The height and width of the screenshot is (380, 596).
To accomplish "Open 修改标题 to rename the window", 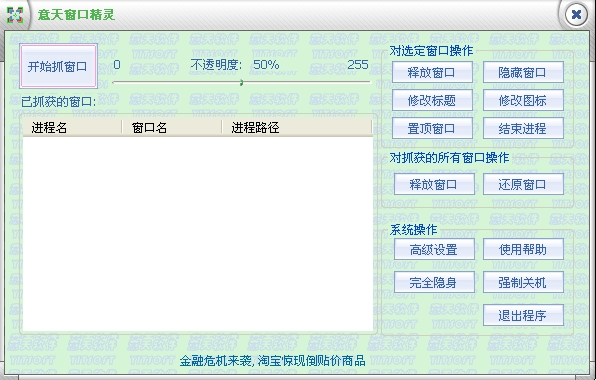I will (432, 100).
